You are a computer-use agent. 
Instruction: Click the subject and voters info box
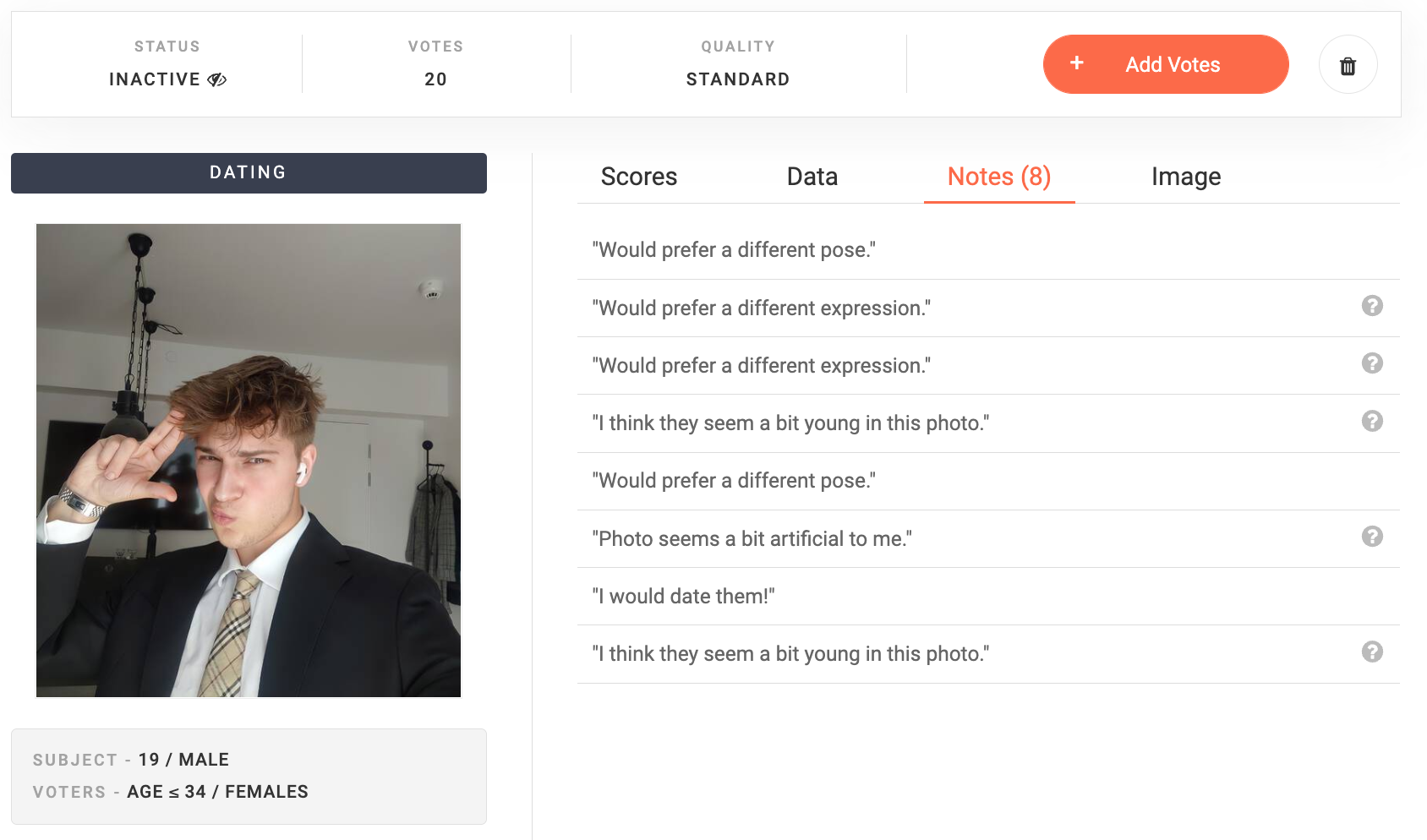point(249,777)
